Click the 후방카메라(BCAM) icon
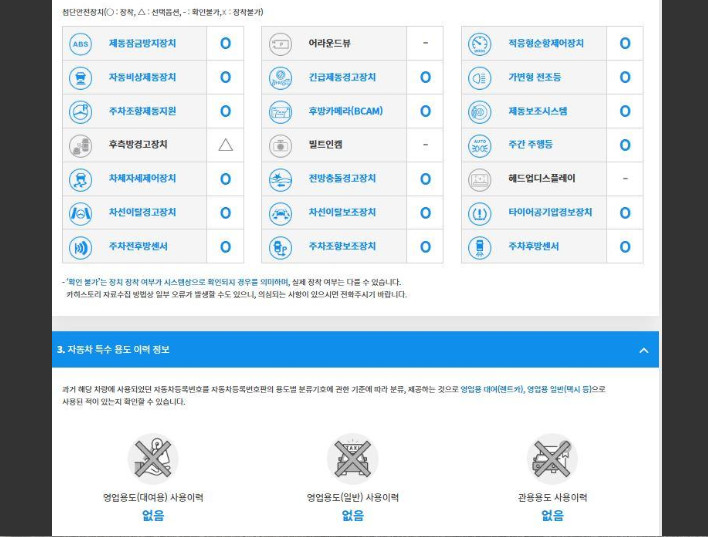The height and width of the screenshot is (537, 708). 280,111
